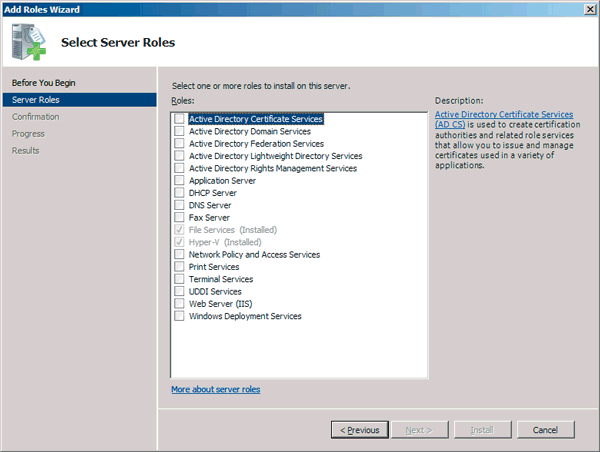Toggle the Fax Server checkbox
The width and height of the screenshot is (600, 452).
click(179, 218)
